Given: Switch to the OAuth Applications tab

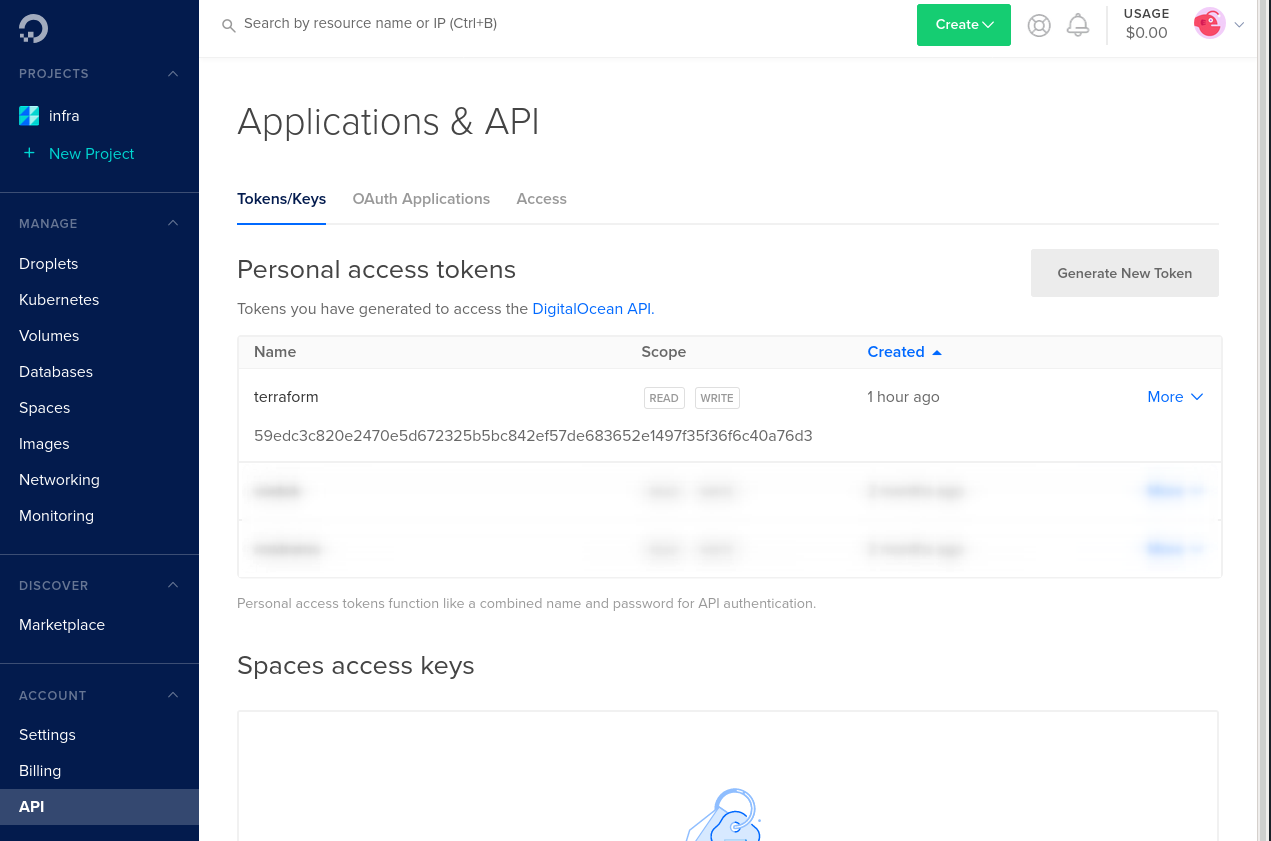Looking at the screenshot, I should (421, 199).
